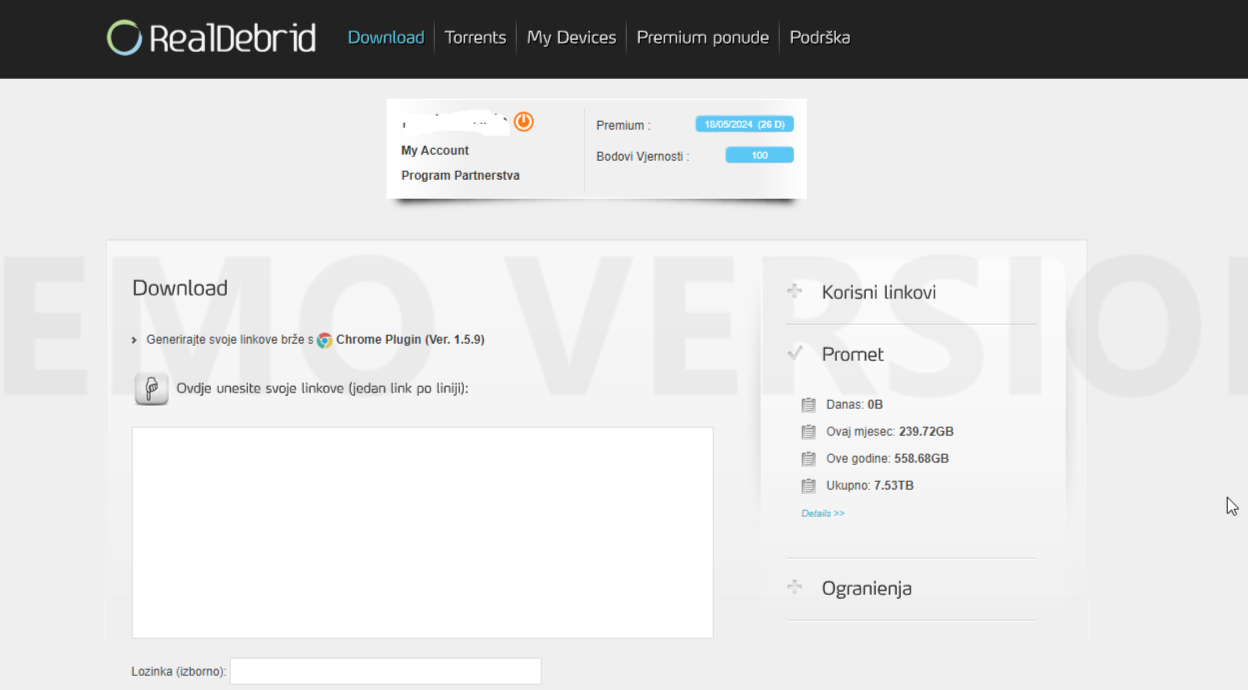Focus the links text area
This screenshot has height=690, width=1248.
pyautogui.click(x=422, y=532)
